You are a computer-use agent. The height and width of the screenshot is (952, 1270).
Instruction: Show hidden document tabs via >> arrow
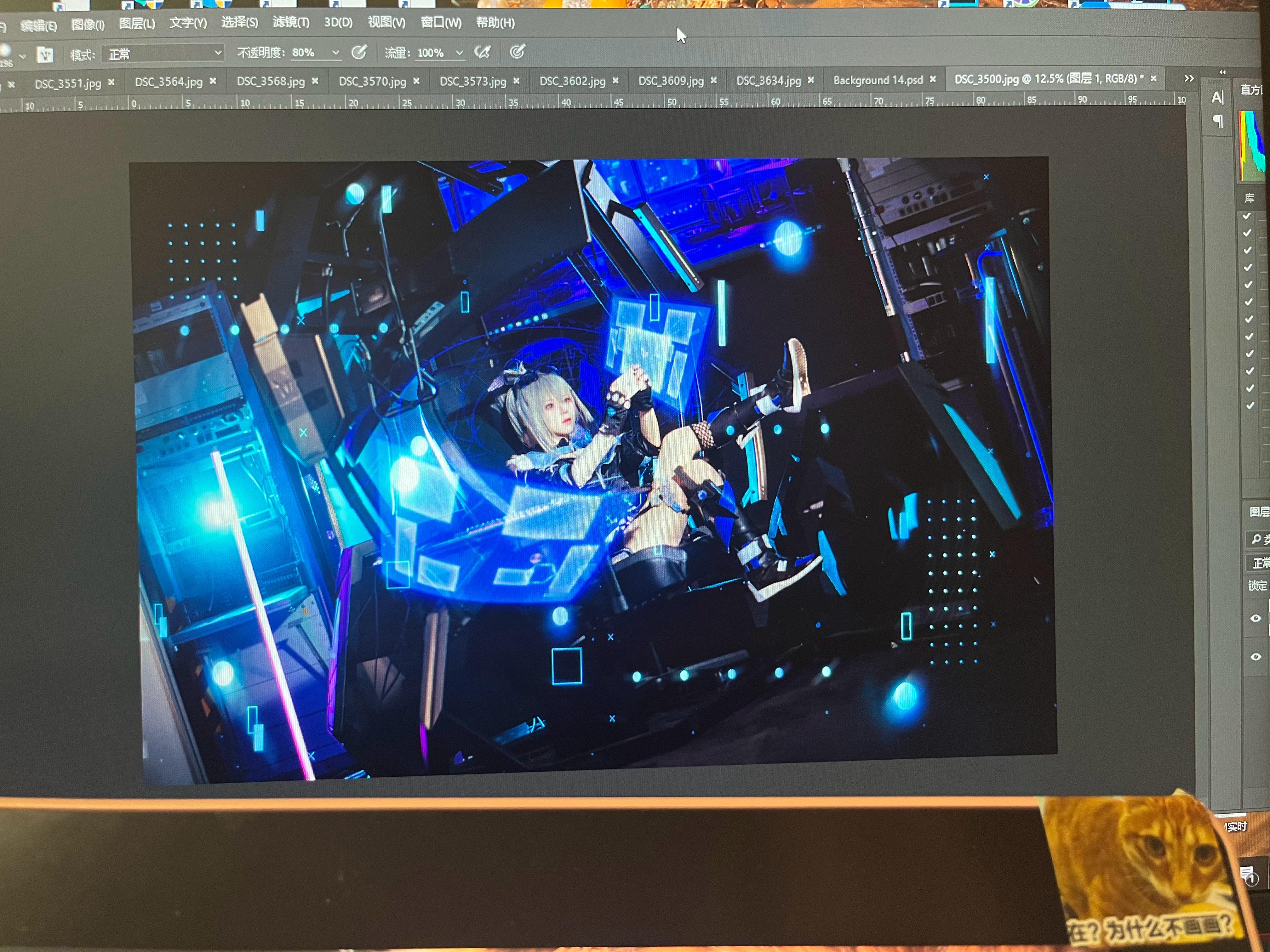(1189, 78)
